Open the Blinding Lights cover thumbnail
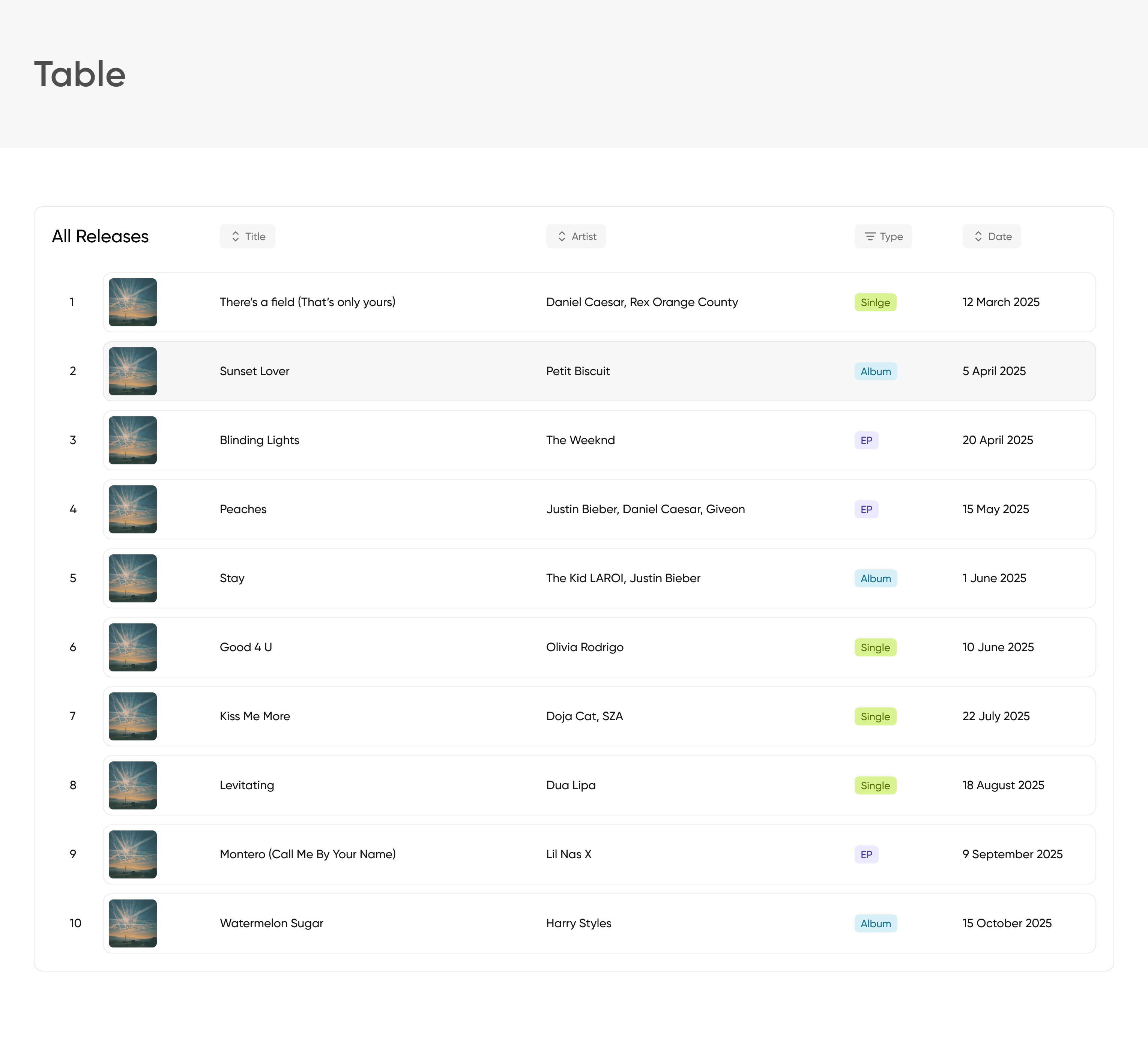The width and height of the screenshot is (1148, 1048). (x=133, y=440)
